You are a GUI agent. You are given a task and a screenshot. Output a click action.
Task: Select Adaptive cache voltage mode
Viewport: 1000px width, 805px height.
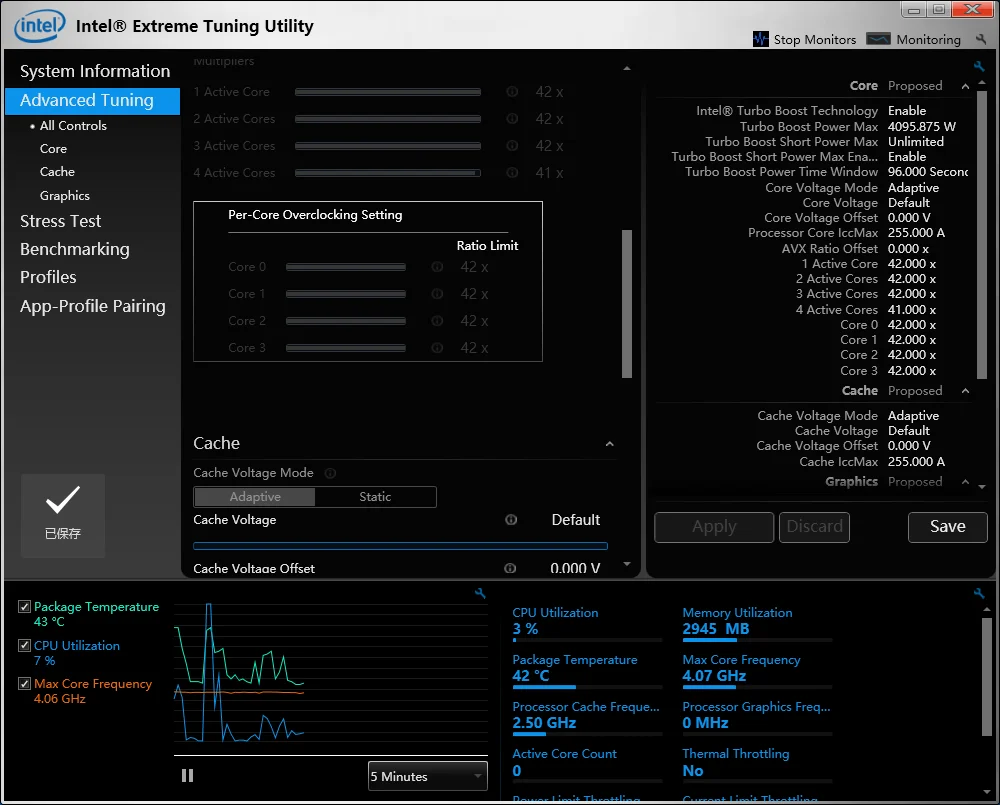pyautogui.click(x=254, y=497)
